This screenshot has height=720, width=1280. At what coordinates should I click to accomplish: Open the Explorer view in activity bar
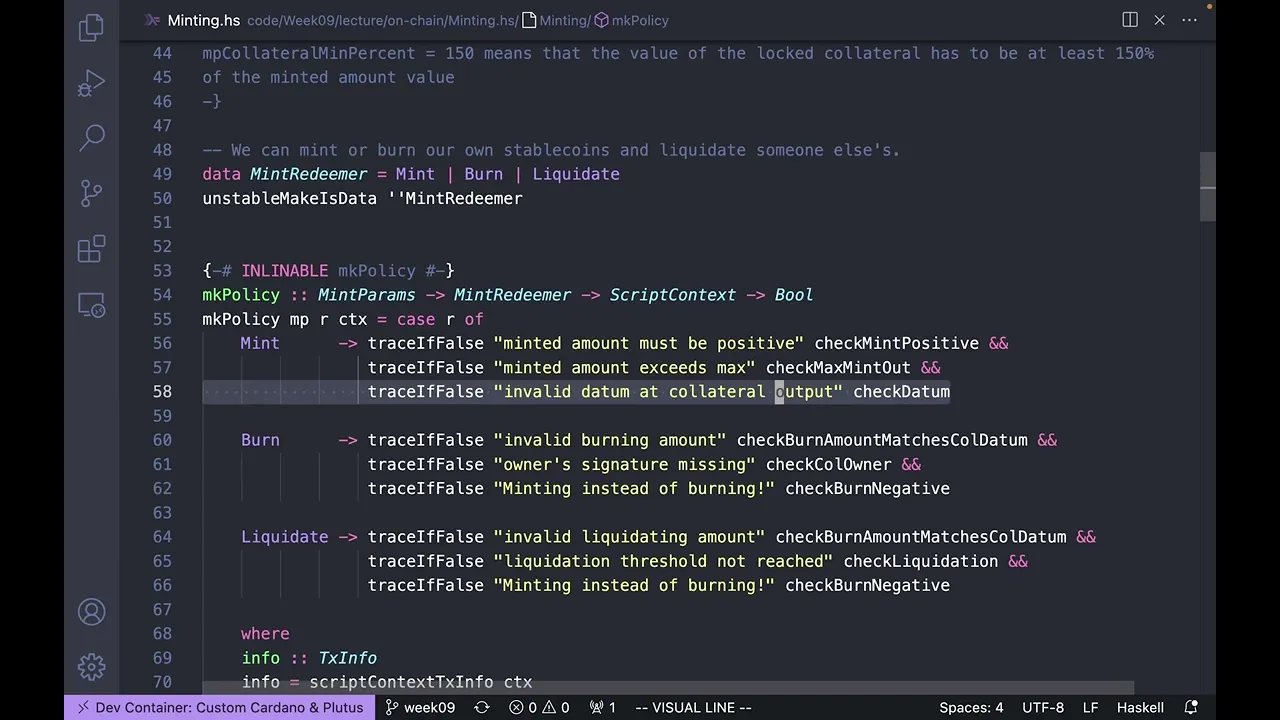point(91,27)
